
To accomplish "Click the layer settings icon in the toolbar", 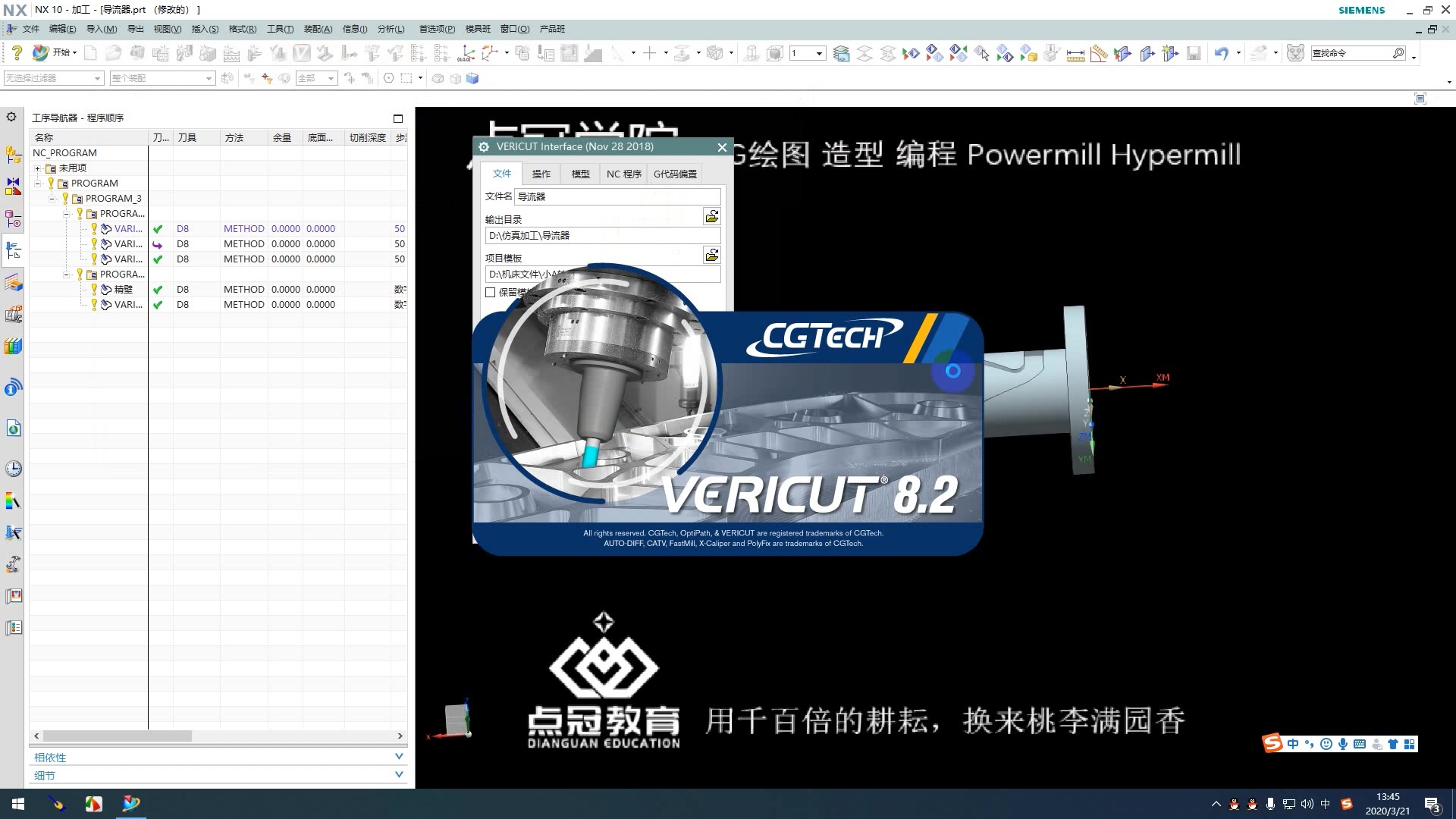I will (840, 53).
